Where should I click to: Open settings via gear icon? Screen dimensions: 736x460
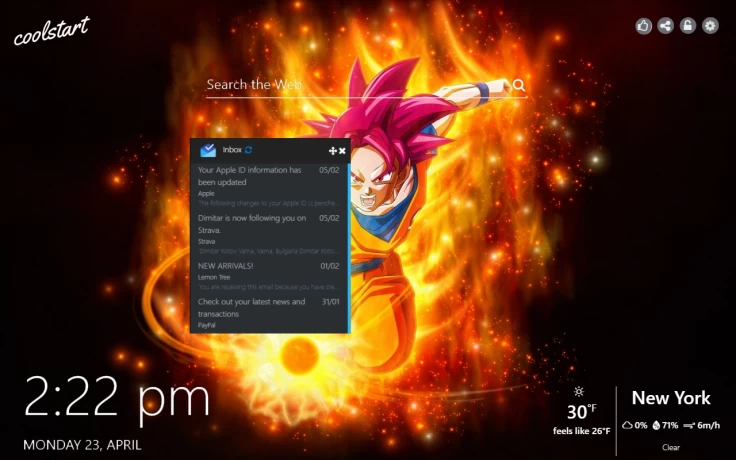point(710,25)
